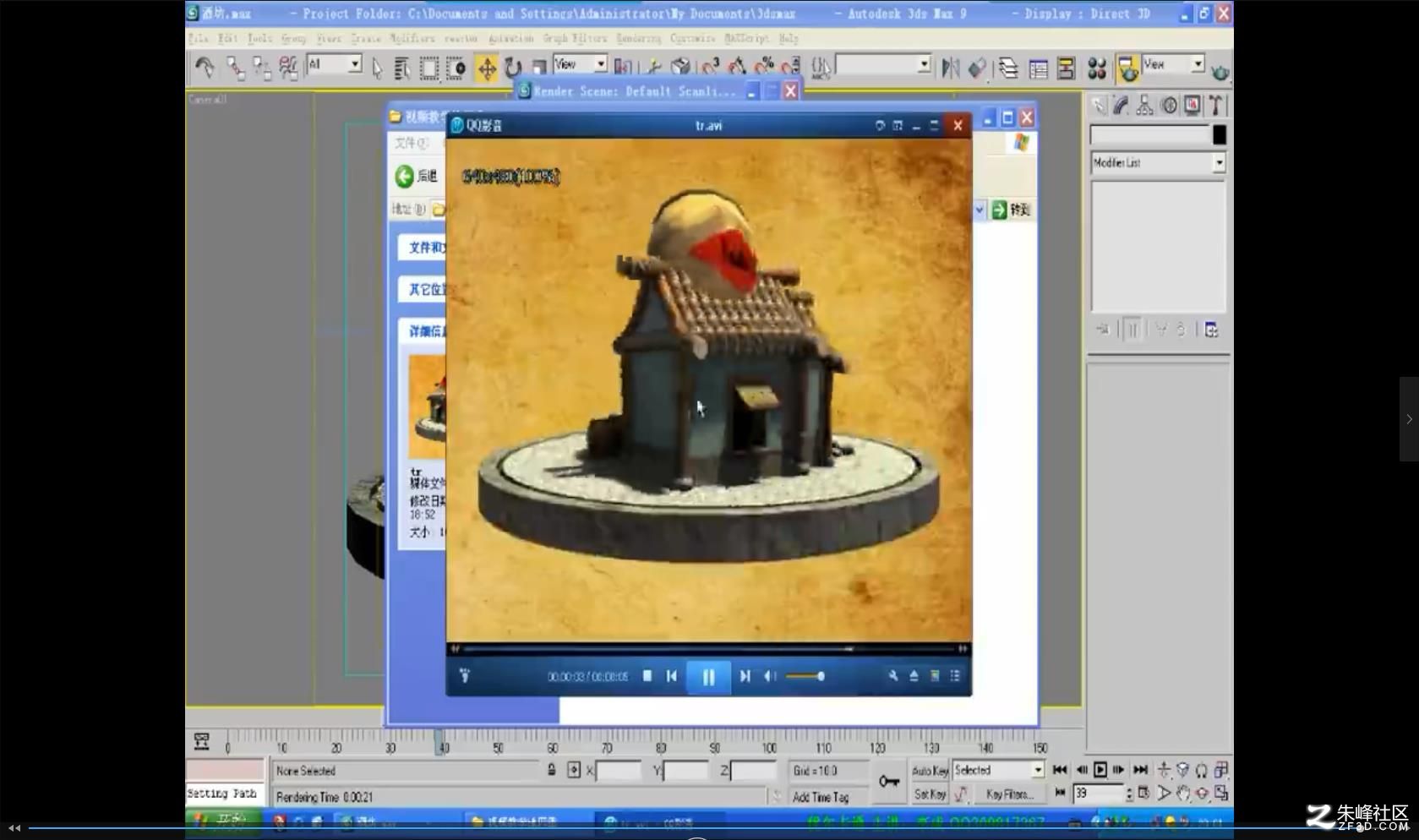Open Key Filters dialog
1419x840 pixels.
click(1008, 794)
